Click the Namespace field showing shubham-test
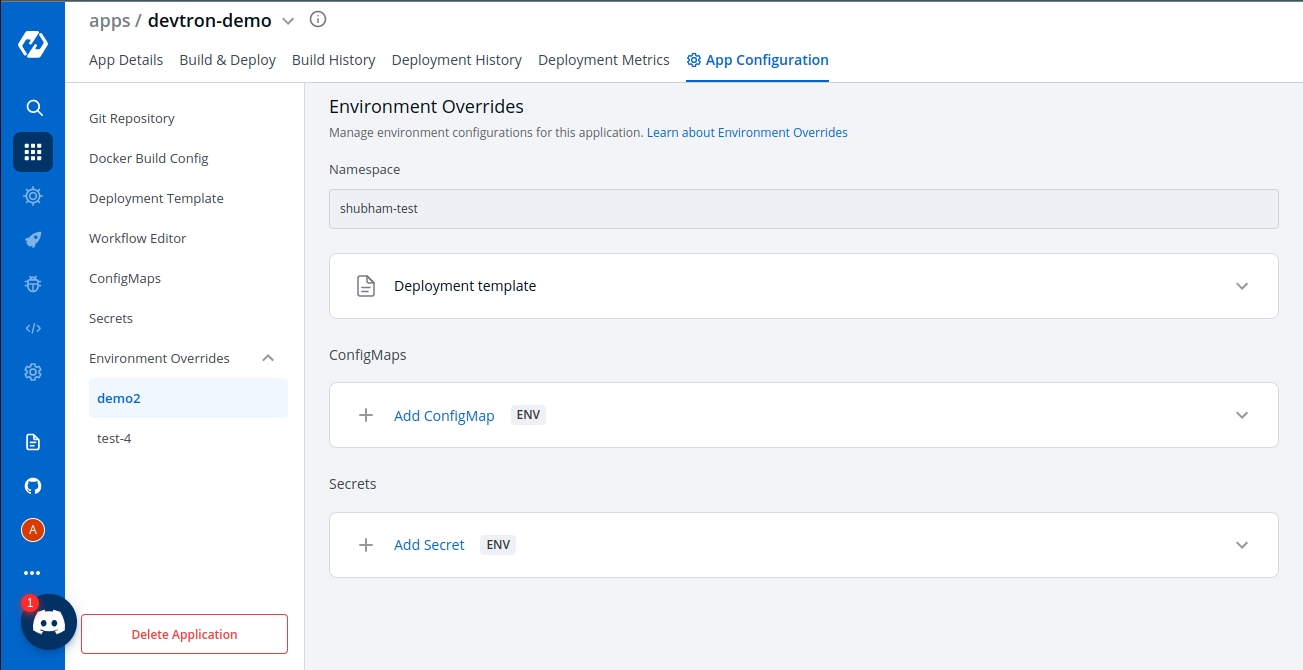Image resolution: width=1303 pixels, height=670 pixels. pyautogui.click(x=803, y=209)
